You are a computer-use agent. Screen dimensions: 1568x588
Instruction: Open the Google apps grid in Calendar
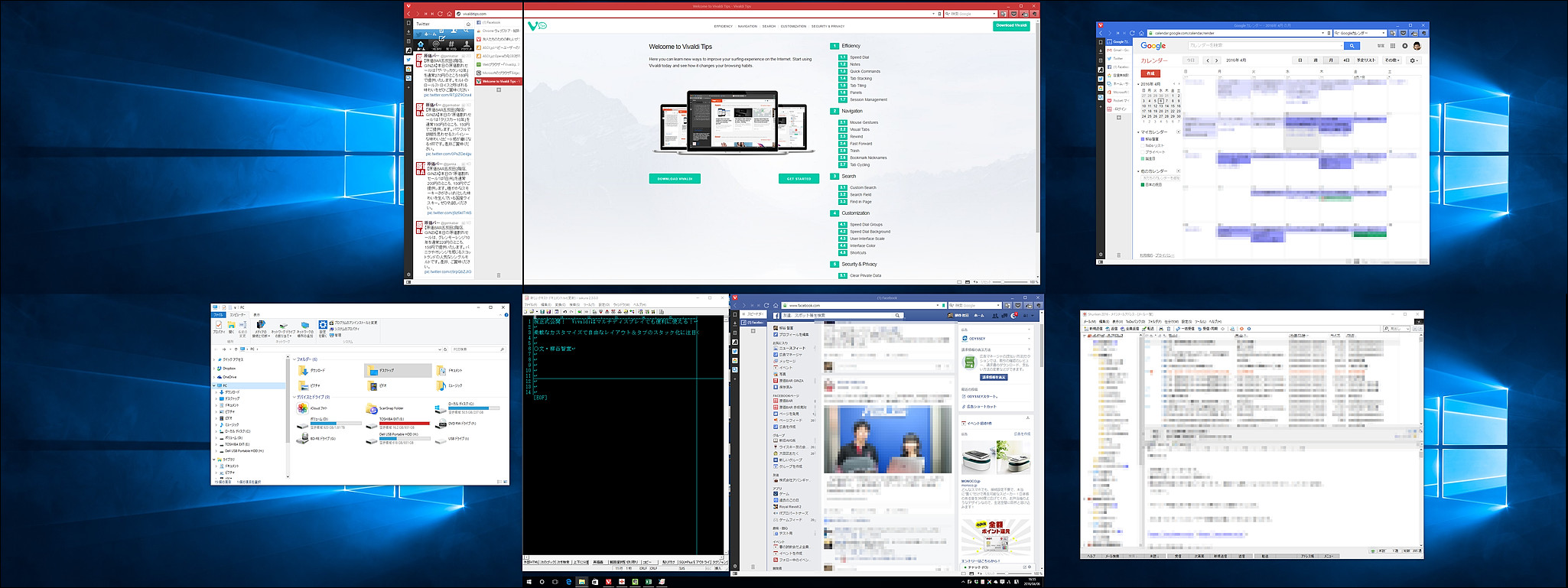tap(1394, 46)
